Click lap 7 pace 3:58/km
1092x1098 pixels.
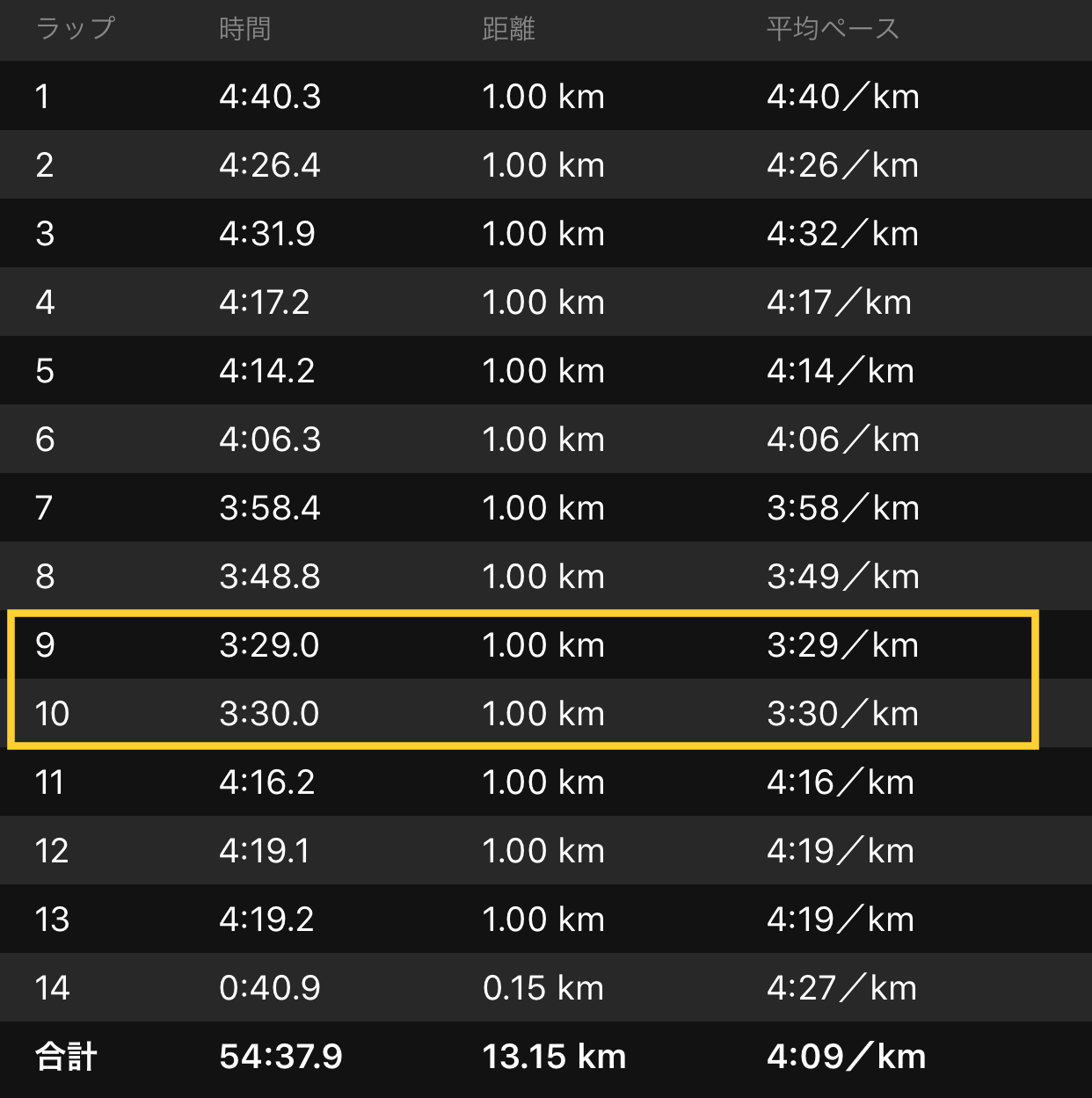[x=843, y=508]
